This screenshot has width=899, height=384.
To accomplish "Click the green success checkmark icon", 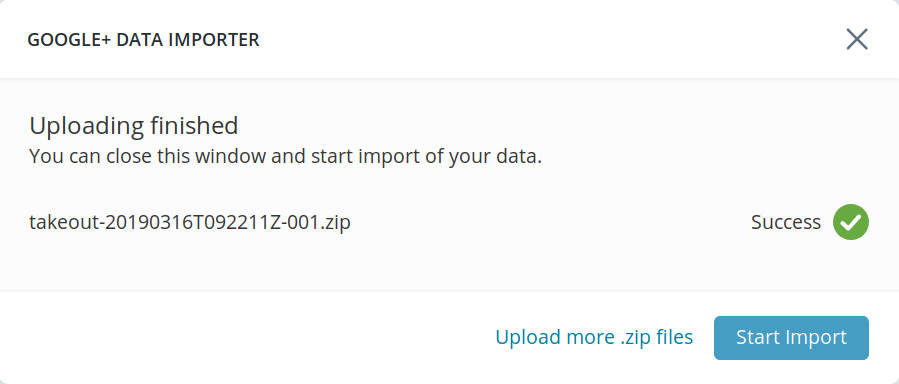I will click(851, 222).
